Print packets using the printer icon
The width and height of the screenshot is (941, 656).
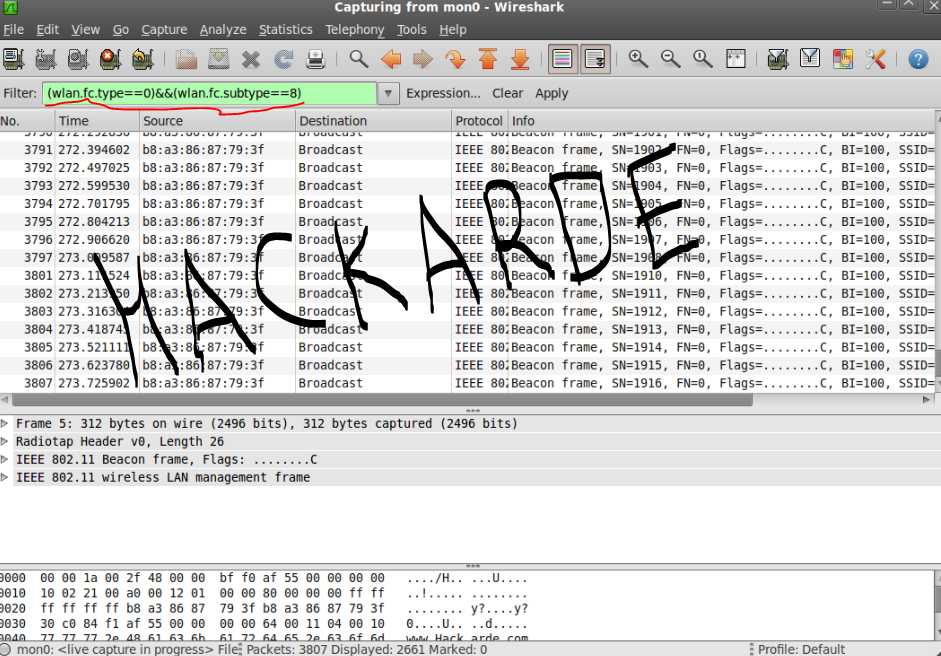pos(316,59)
